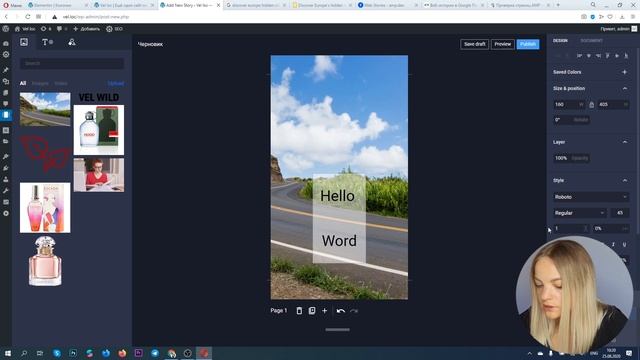The width and height of the screenshot is (640, 360).
Task: Open the shapes tab icon
Action: point(72,42)
